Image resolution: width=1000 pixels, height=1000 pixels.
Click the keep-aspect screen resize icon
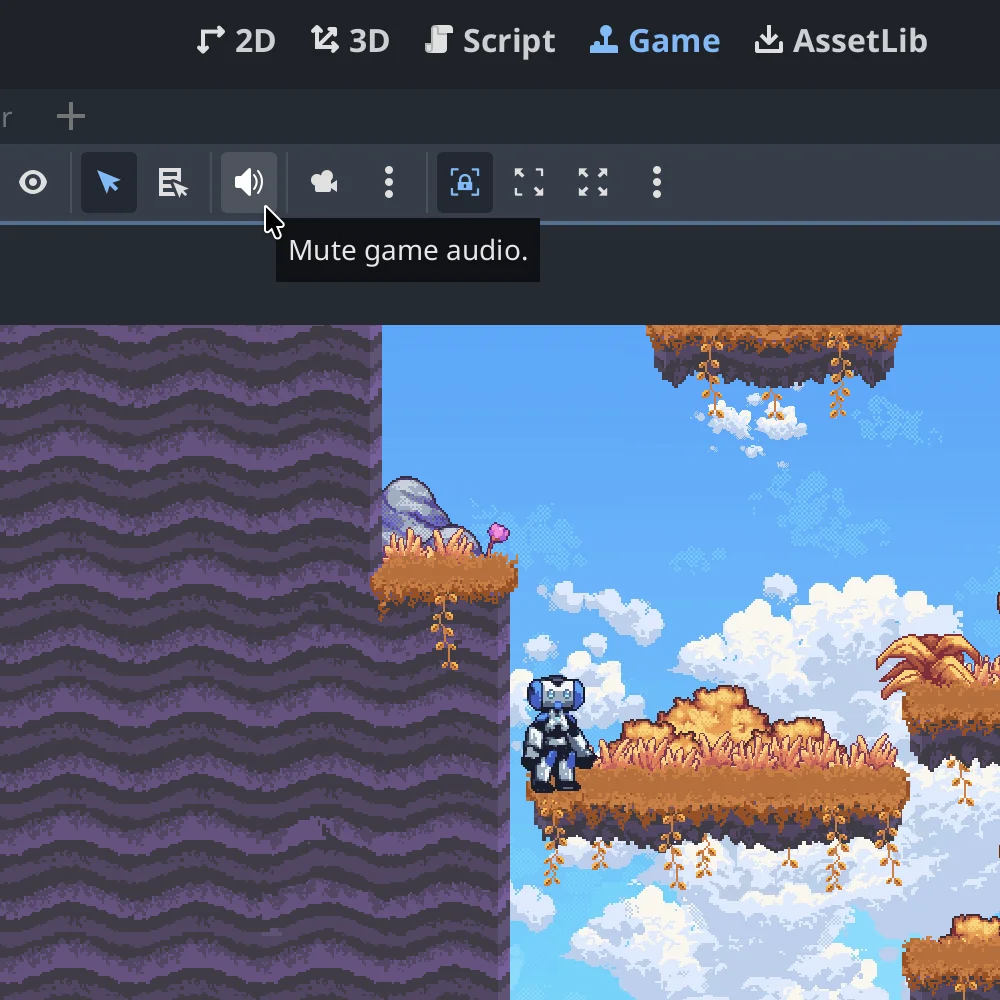tap(528, 183)
